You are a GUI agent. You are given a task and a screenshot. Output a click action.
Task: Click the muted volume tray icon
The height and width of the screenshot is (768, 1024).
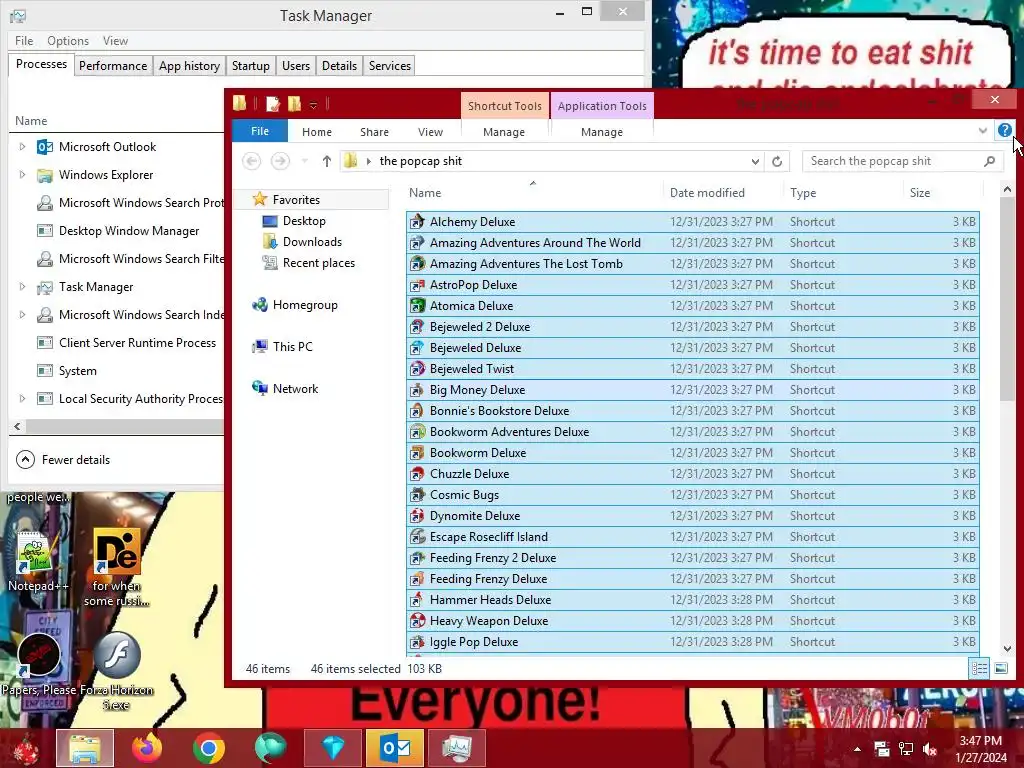click(929, 749)
